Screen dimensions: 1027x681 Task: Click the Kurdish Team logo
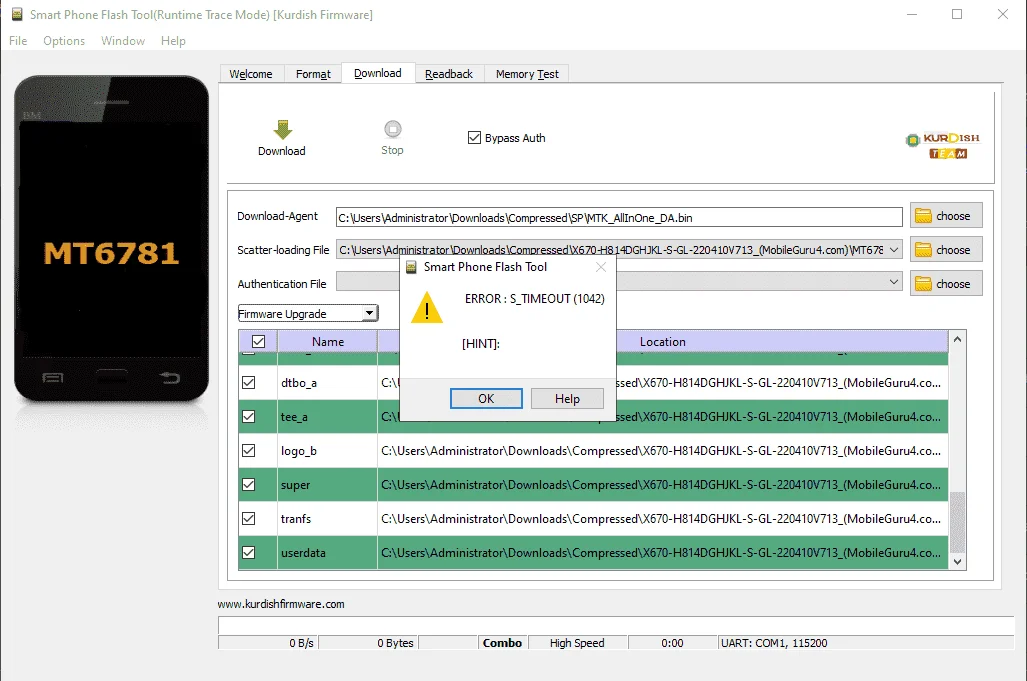click(943, 145)
